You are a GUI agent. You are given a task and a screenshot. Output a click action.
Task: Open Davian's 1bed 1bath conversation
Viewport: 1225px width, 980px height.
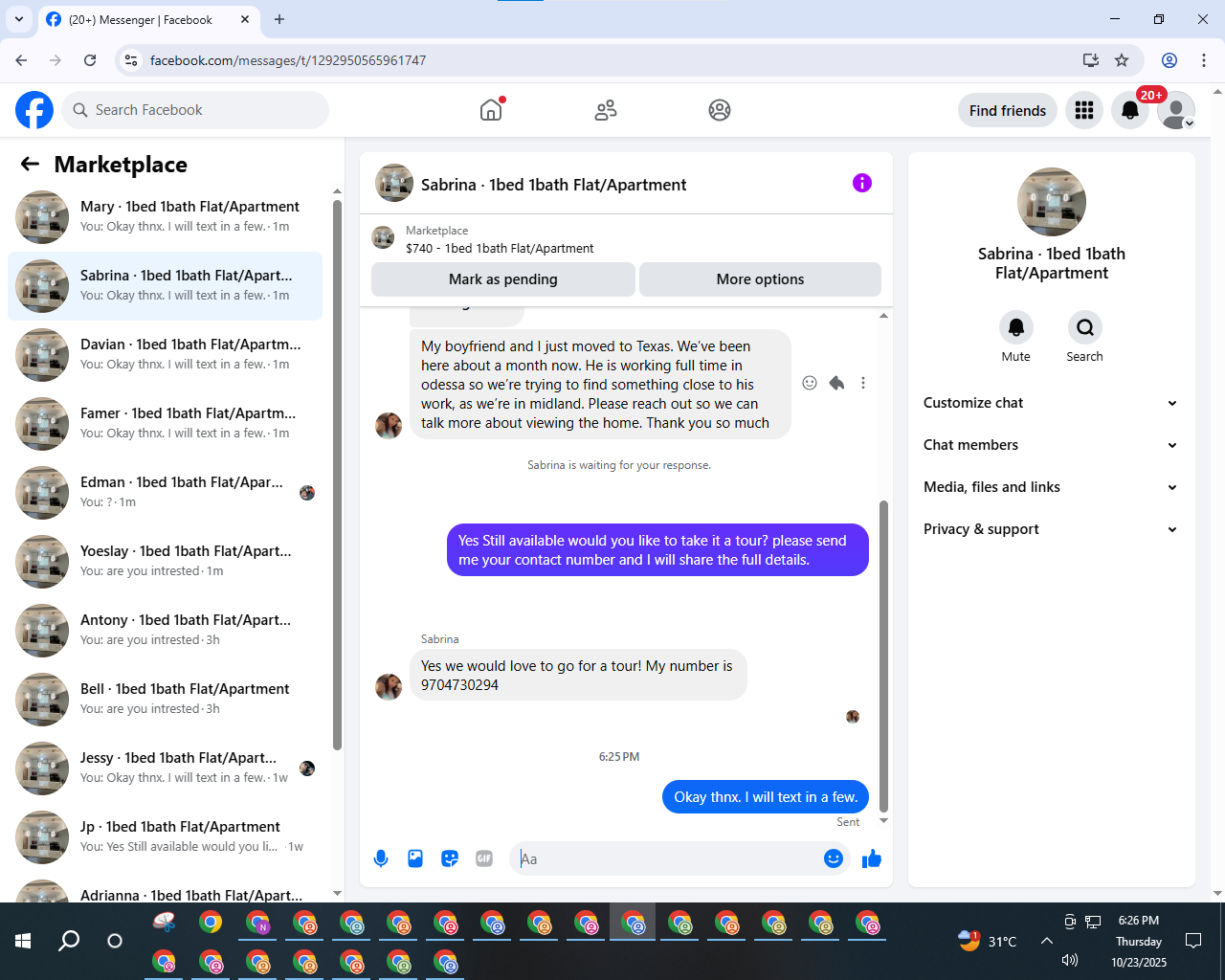click(165, 355)
